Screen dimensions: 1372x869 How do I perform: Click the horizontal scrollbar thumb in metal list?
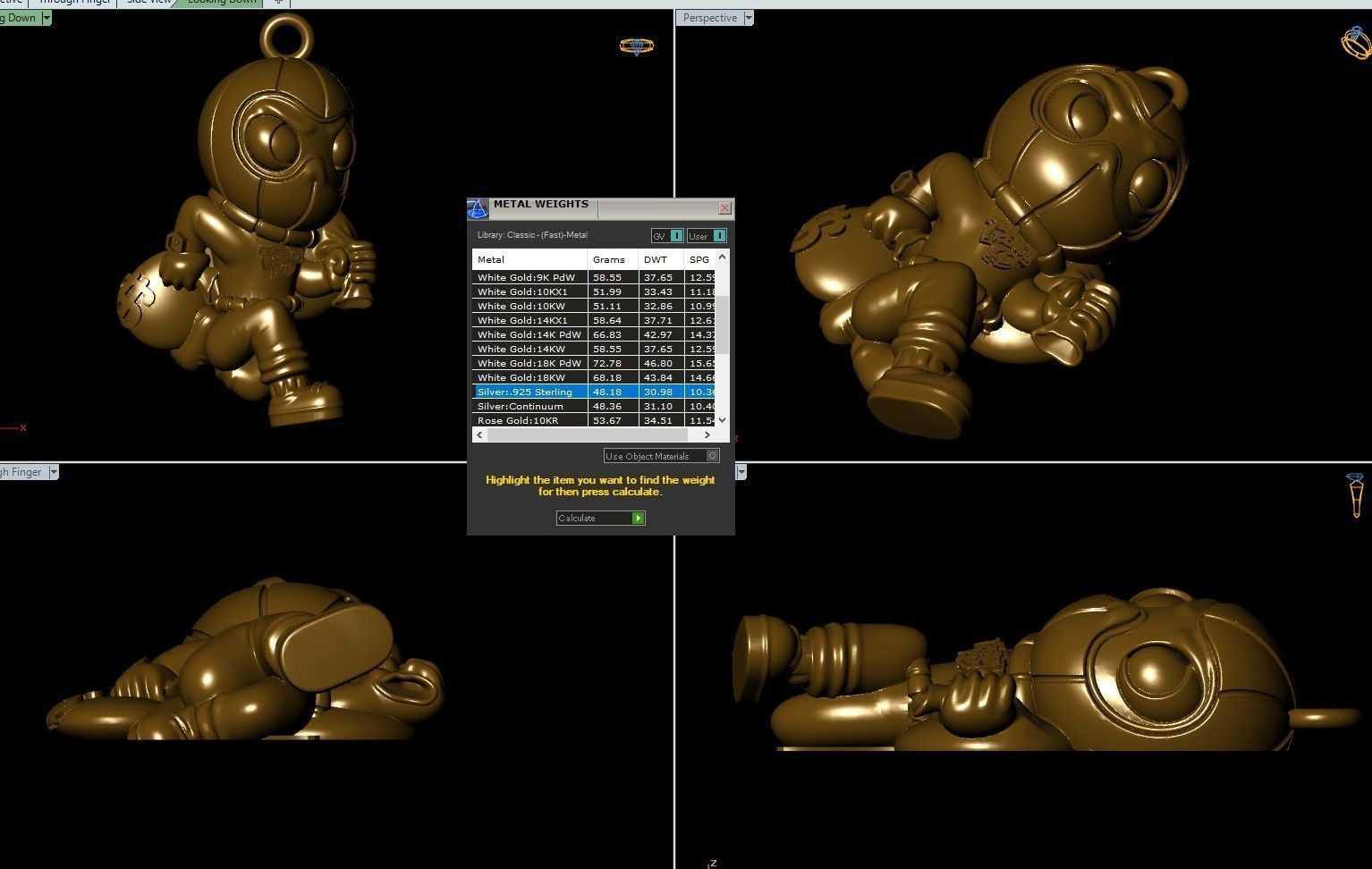coord(588,434)
